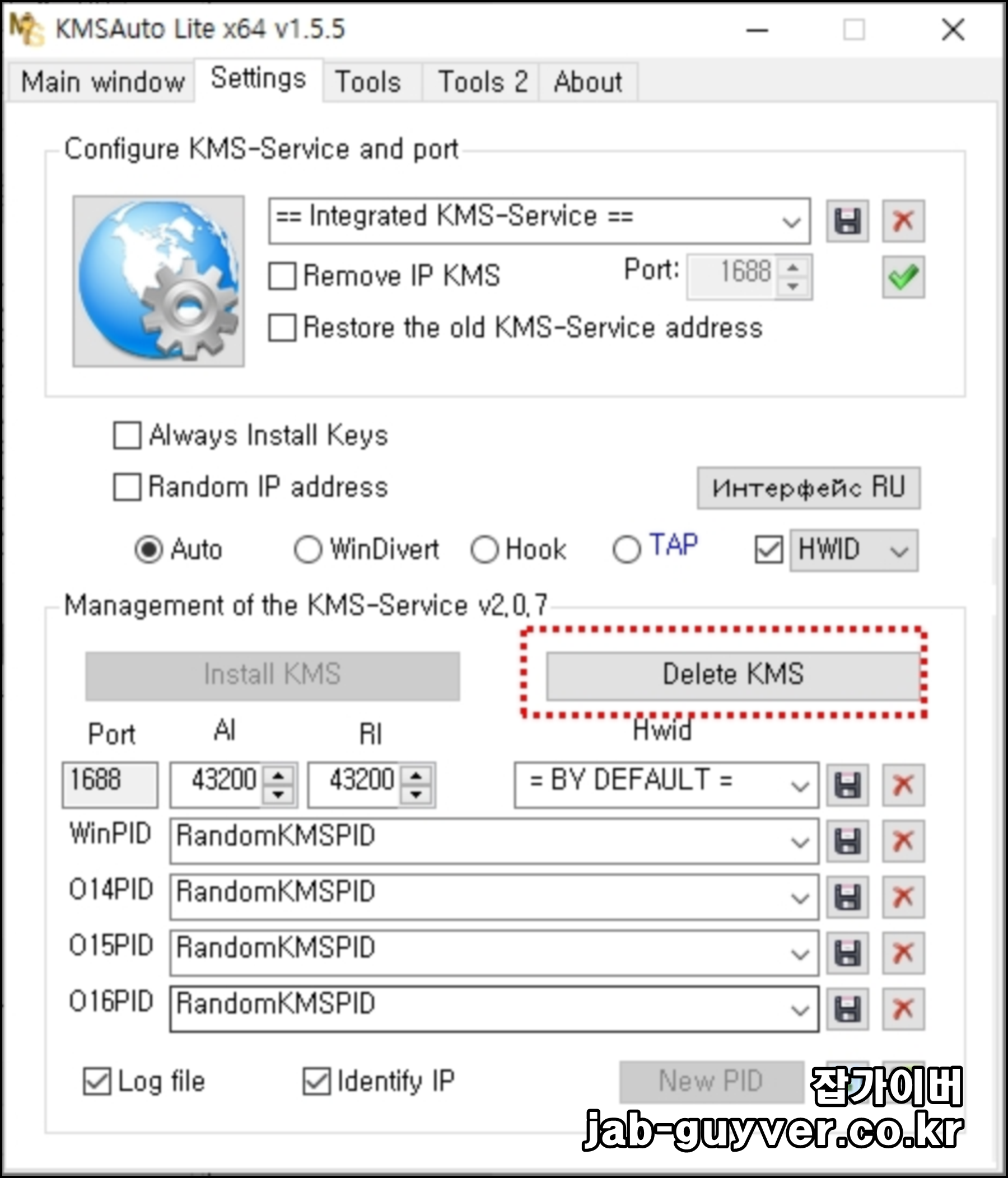Image resolution: width=1008 pixels, height=1178 pixels.
Task: Clear the WinPID value with red X
Action: pos(903,841)
